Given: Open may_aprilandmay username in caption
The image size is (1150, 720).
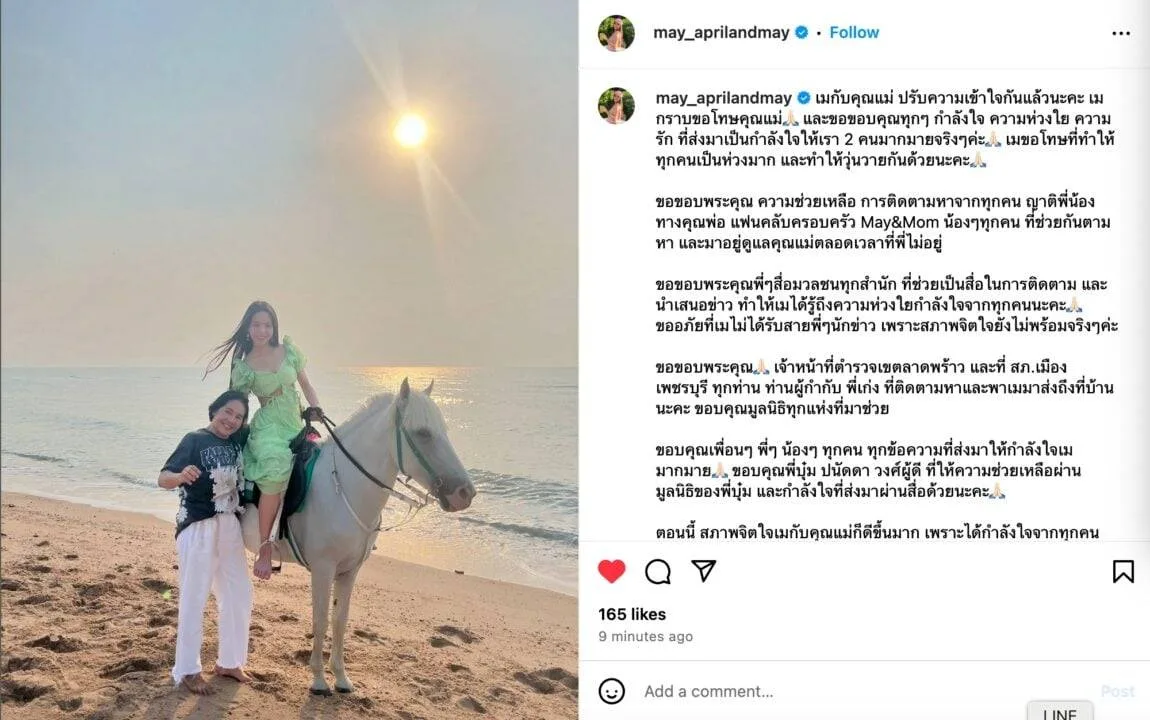Looking at the screenshot, I should point(723,98).
